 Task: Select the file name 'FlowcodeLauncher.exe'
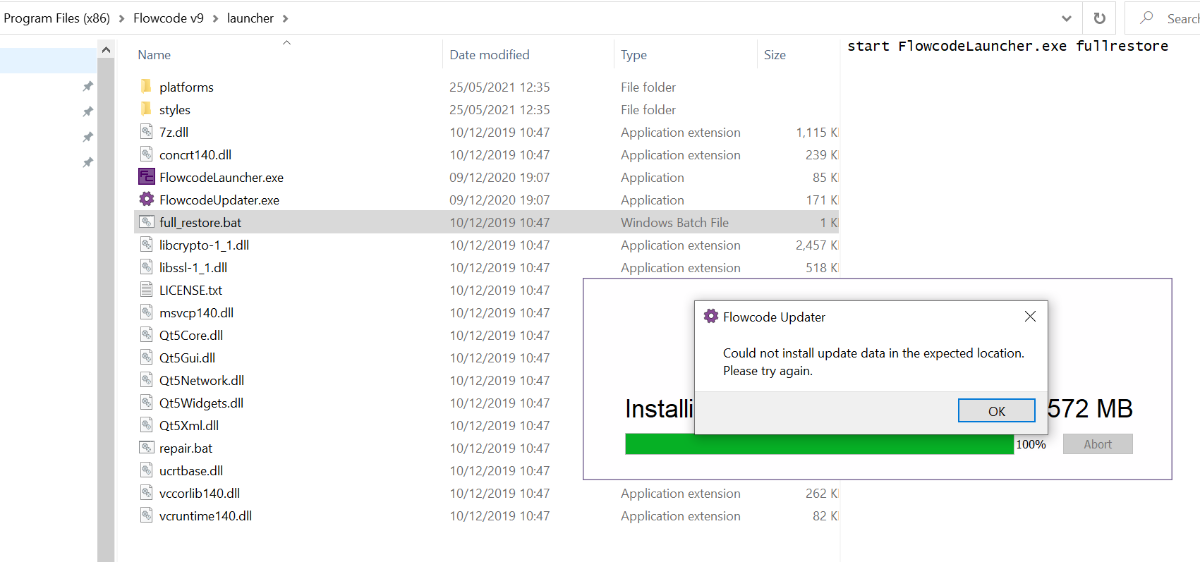221,177
